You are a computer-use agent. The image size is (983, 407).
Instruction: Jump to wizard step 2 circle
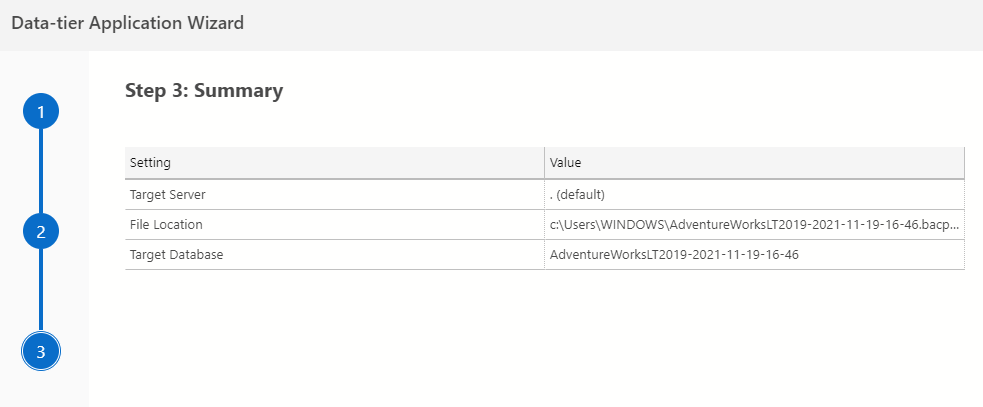click(41, 231)
